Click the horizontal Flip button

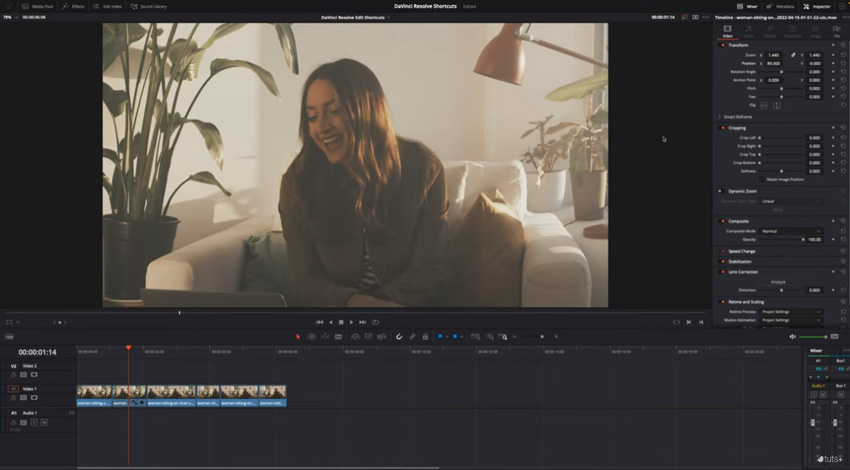(764, 105)
